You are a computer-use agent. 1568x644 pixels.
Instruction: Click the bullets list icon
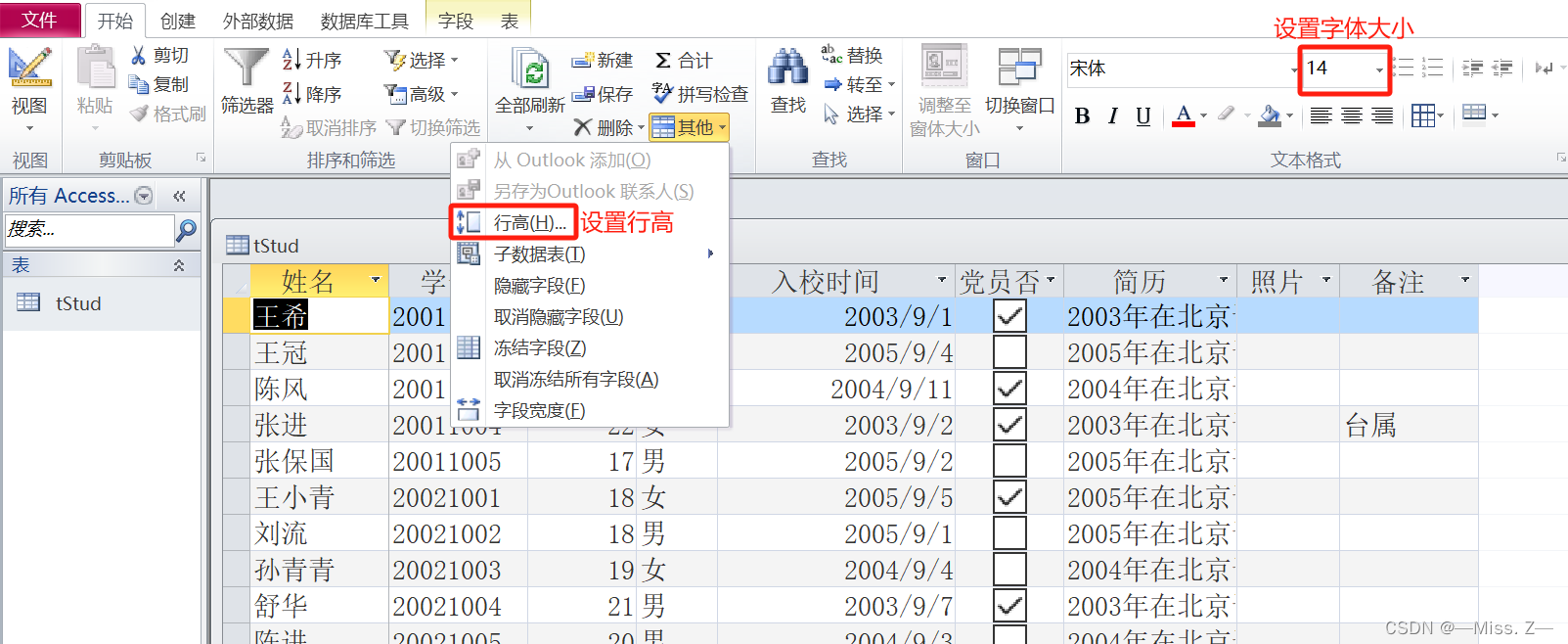pos(1405,68)
